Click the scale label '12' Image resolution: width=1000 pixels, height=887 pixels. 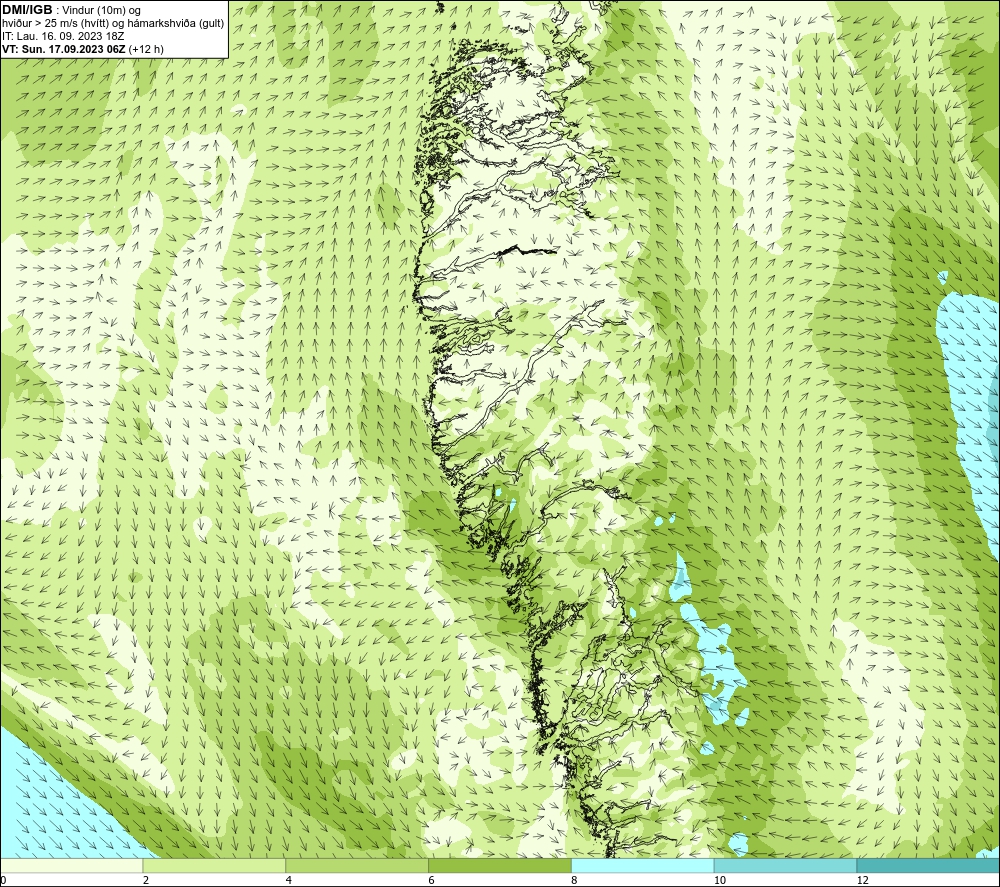[x=863, y=881]
